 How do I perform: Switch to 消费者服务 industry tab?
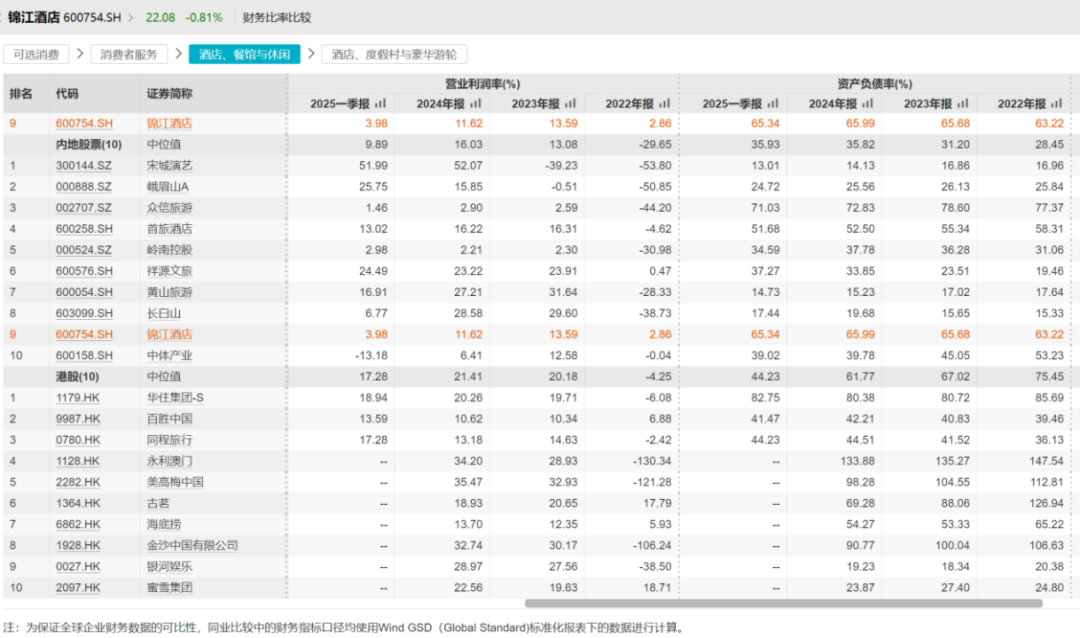128,55
